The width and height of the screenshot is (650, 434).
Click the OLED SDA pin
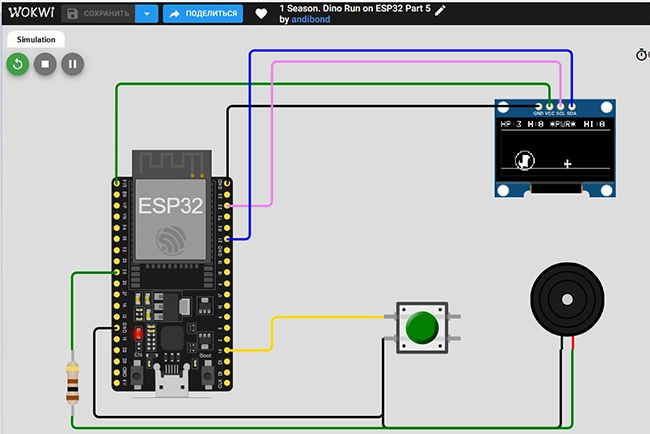(x=572, y=107)
